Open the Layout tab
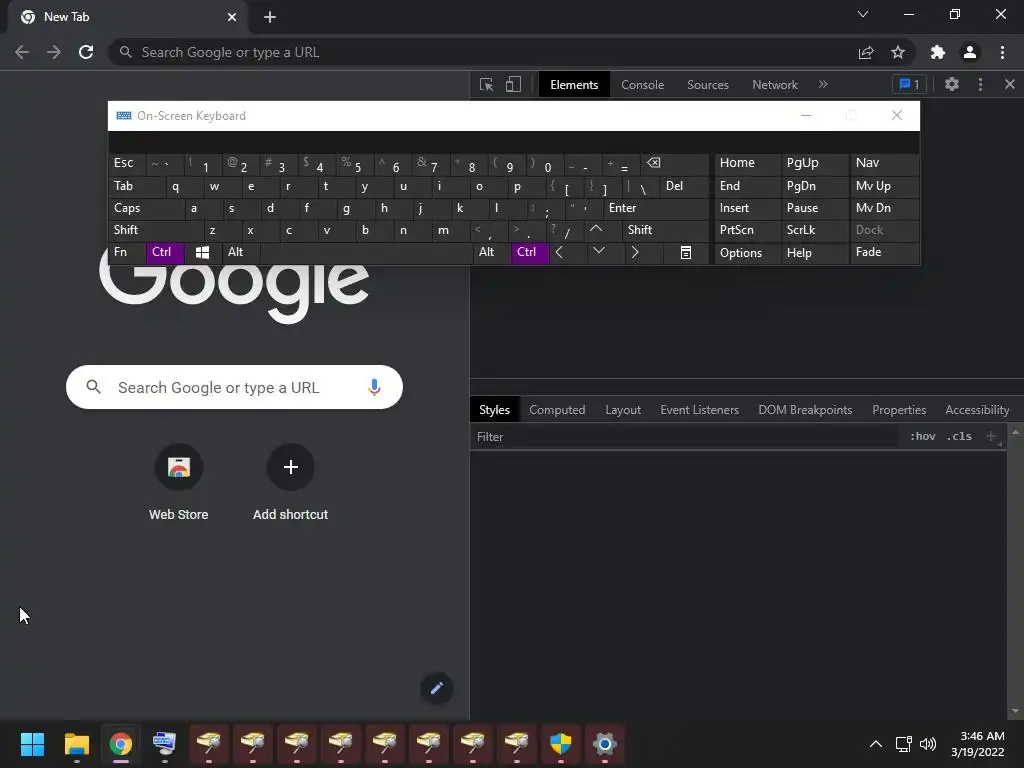The height and width of the screenshot is (768, 1024). [623, 409]
